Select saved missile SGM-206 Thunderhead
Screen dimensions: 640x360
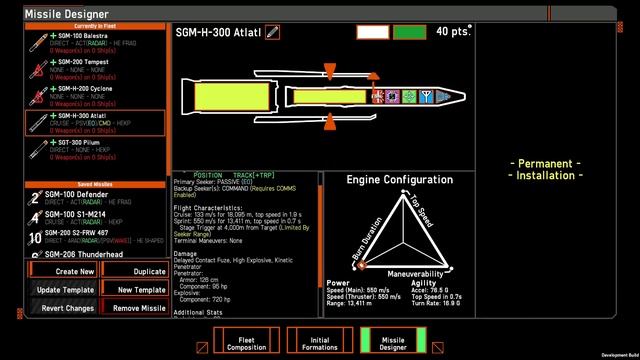(96, 254)
